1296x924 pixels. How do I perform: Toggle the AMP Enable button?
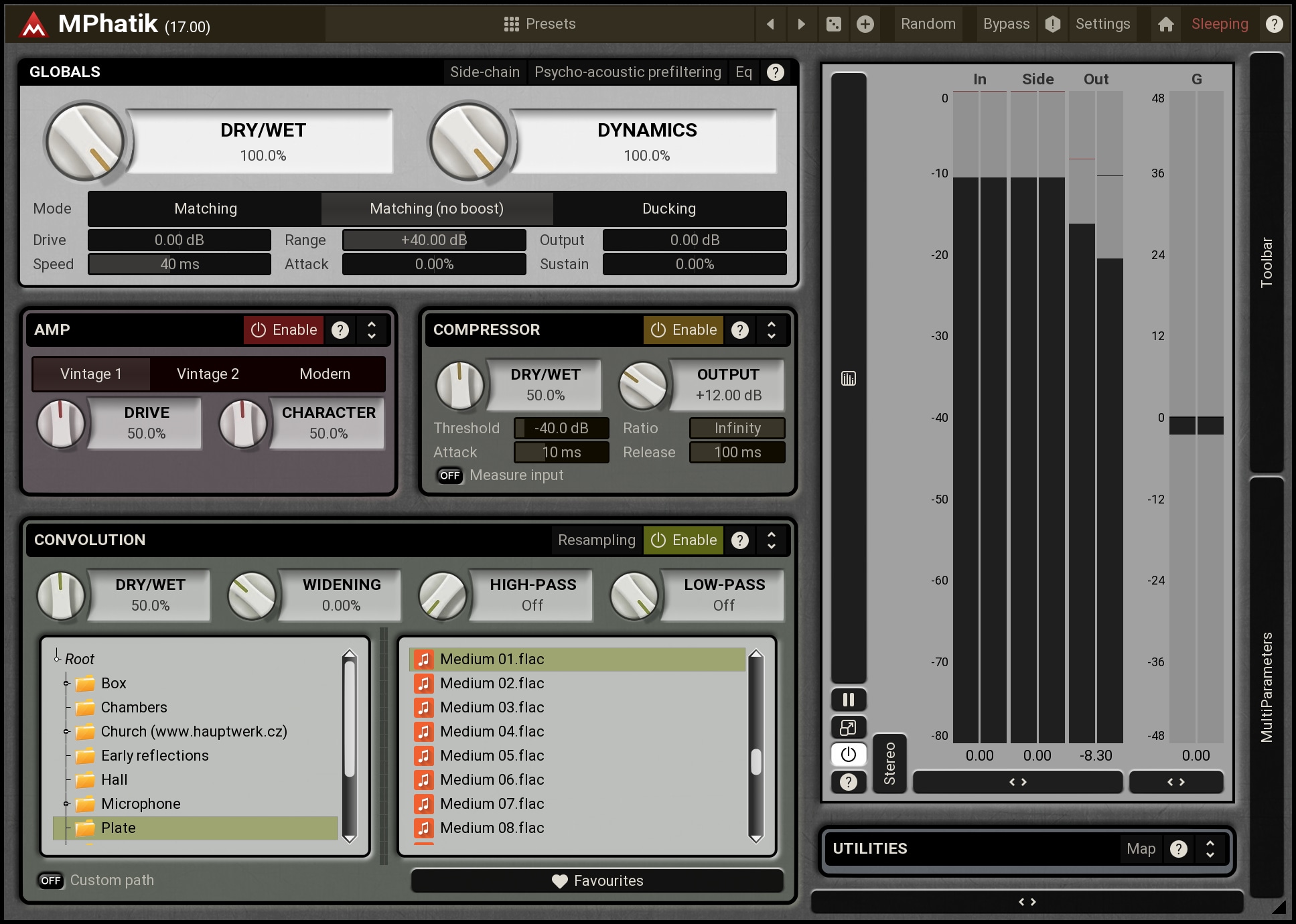click(x=283, y=329)
